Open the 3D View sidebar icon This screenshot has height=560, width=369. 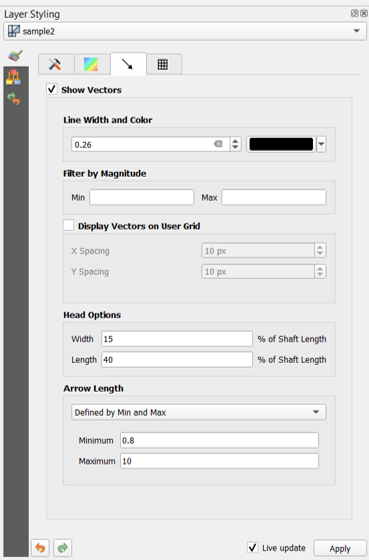click(x=14, y=77)
